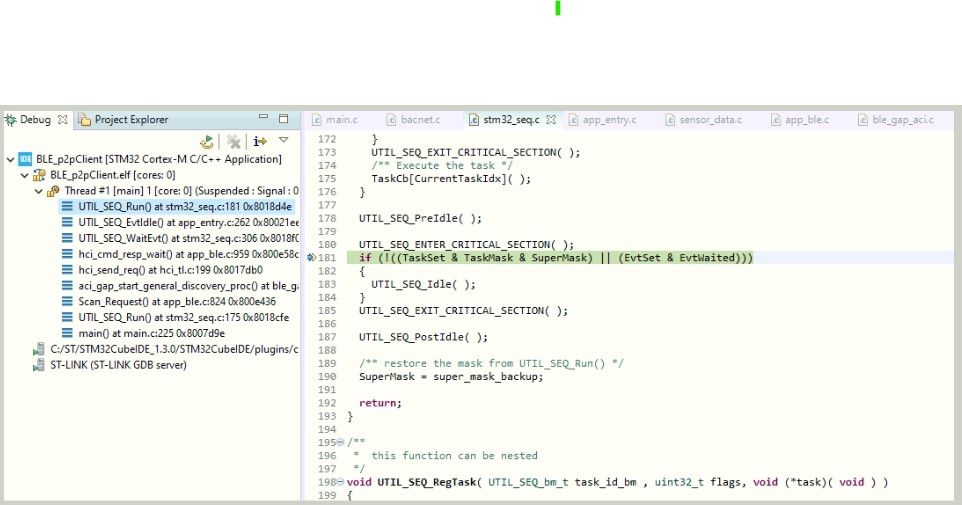The width and height of the screenshot is (962, 505).
Task: Click SuperMask = super_mask_backup; line
Action: tap(451, 377)
